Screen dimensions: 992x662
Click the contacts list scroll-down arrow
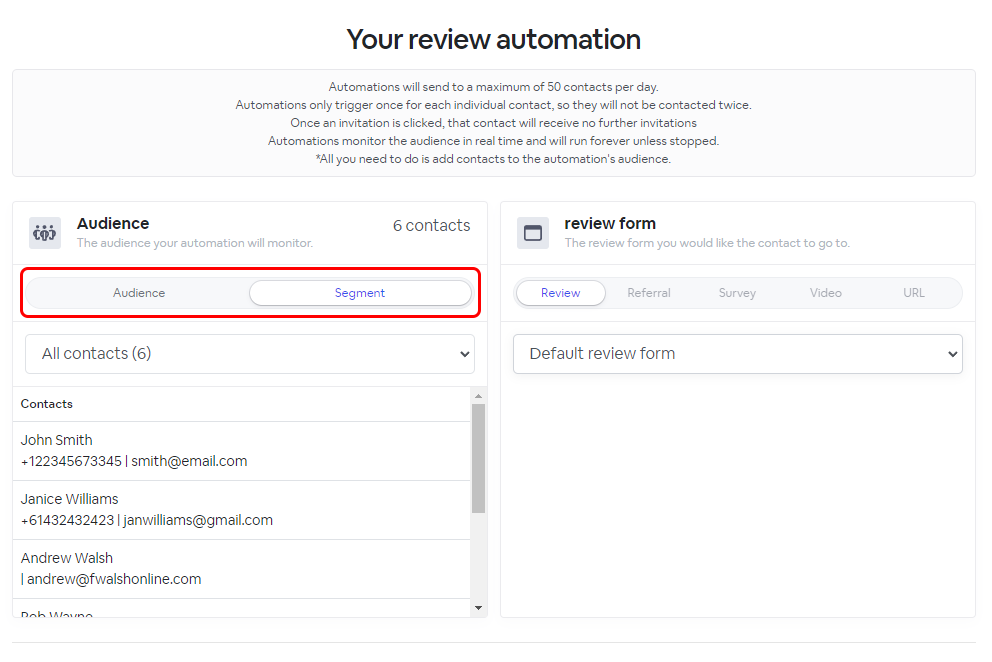(x=478, y=607)
